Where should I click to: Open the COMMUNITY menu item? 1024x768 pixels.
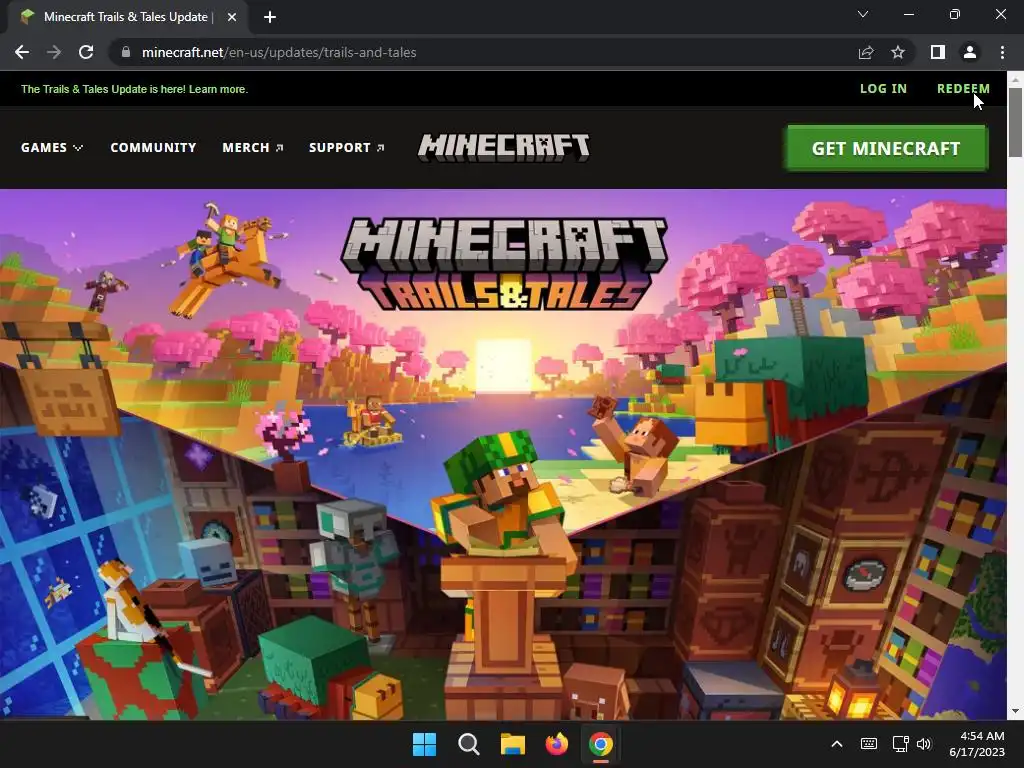[153, 148]
